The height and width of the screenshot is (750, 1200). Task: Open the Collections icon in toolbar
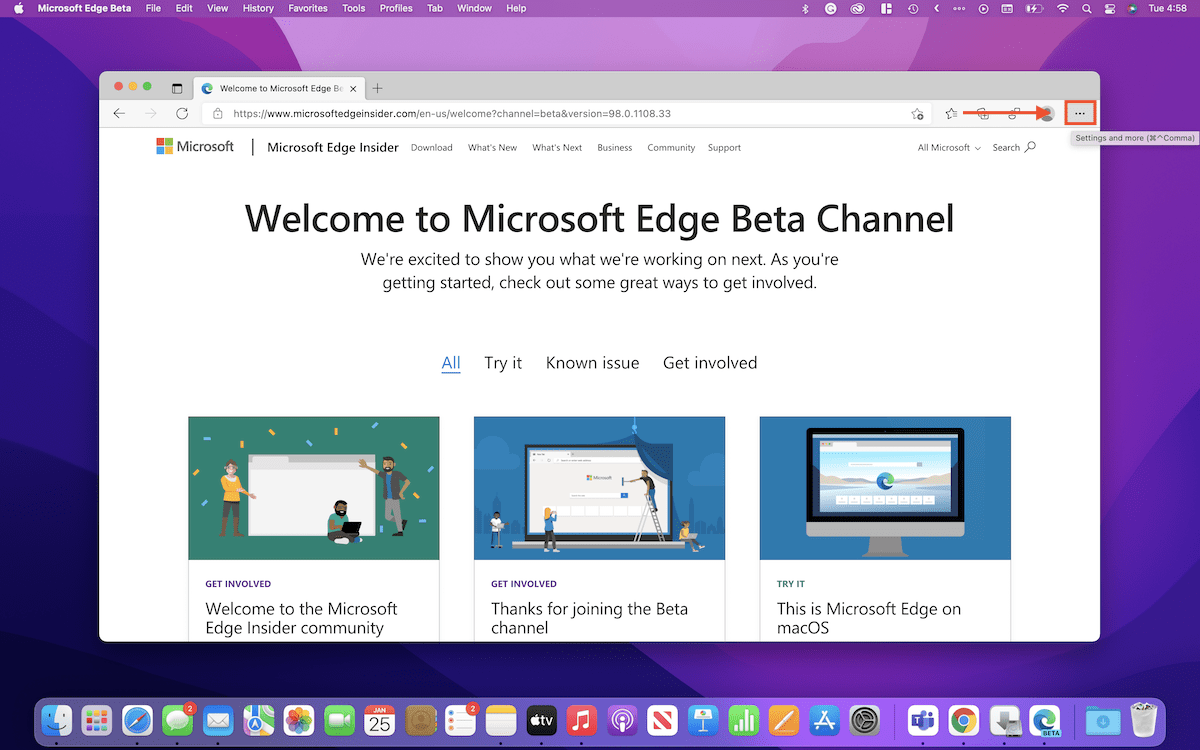pyautogui.click(x=983, y=114)
